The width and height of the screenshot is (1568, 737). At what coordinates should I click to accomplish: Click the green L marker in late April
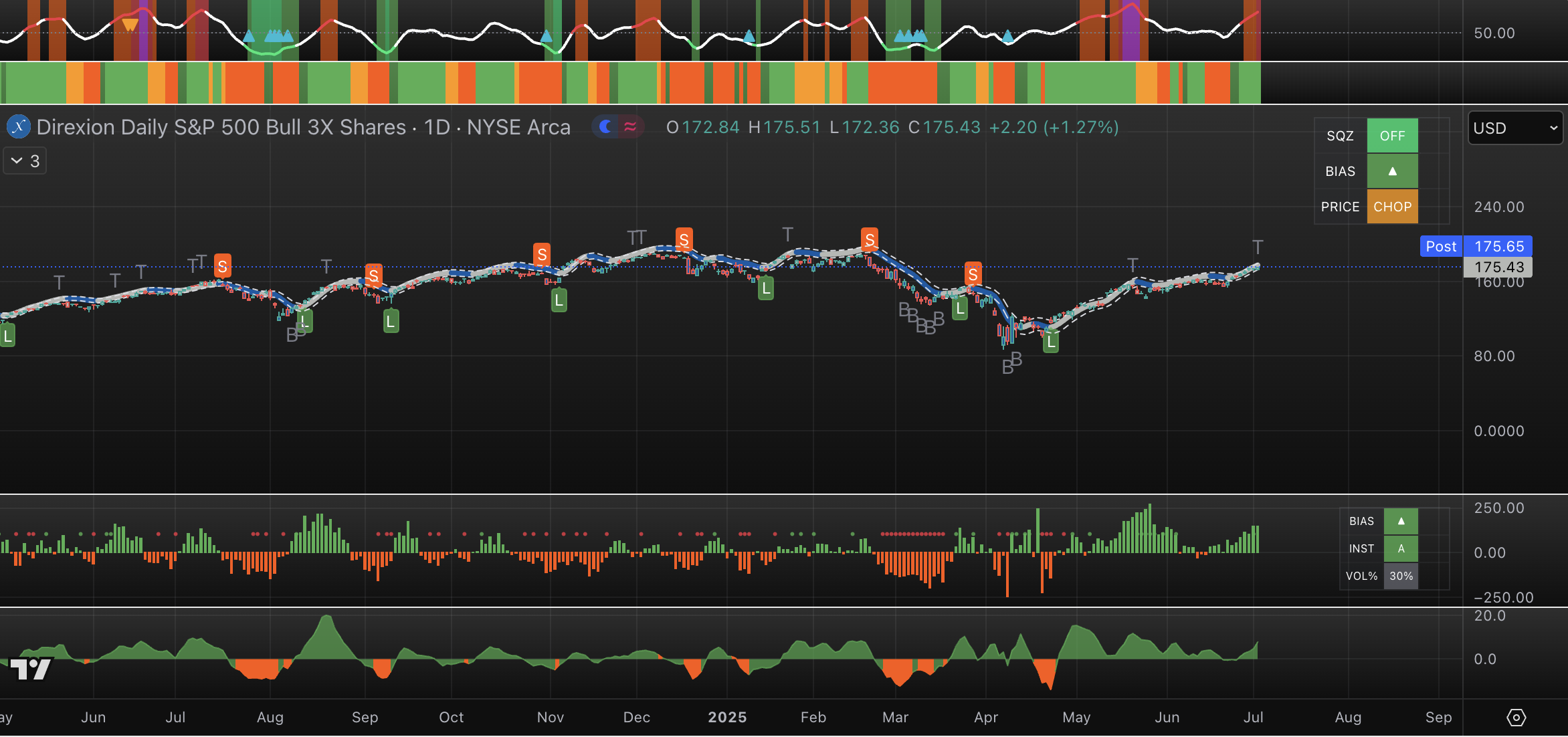click(x=1051, y=341)
